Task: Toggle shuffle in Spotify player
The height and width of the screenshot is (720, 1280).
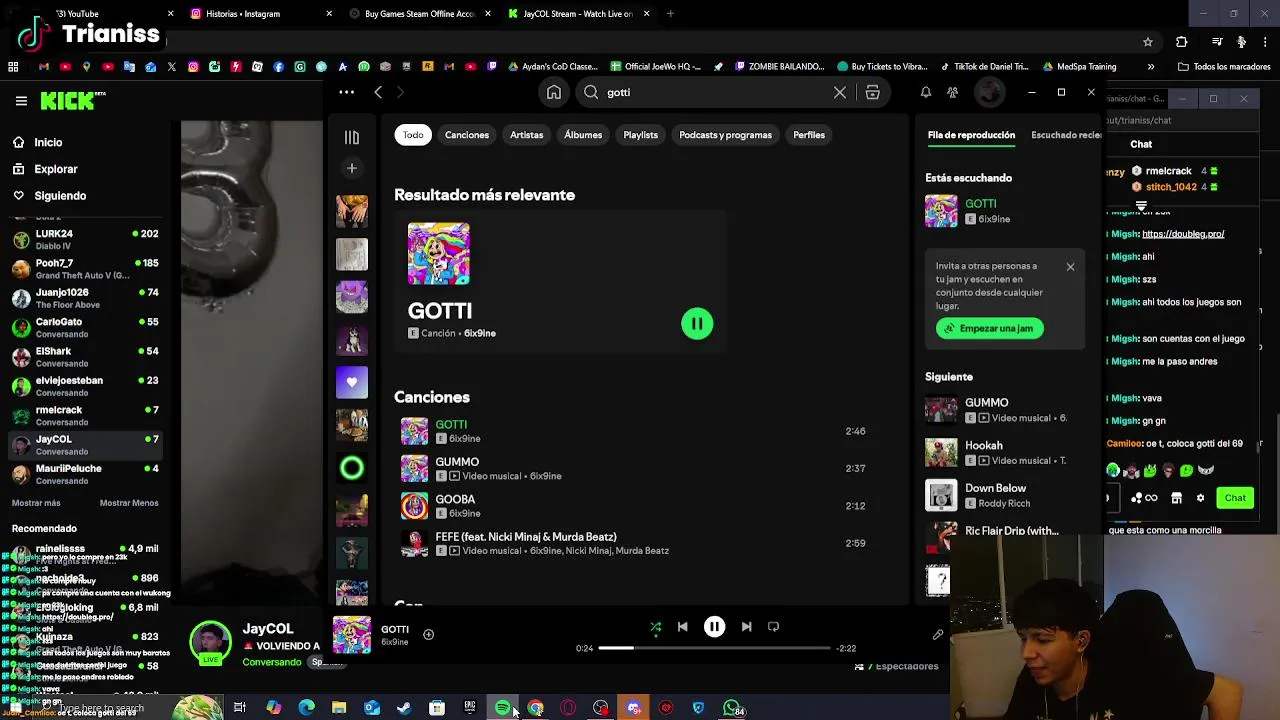Action: [x=656, y=627]
